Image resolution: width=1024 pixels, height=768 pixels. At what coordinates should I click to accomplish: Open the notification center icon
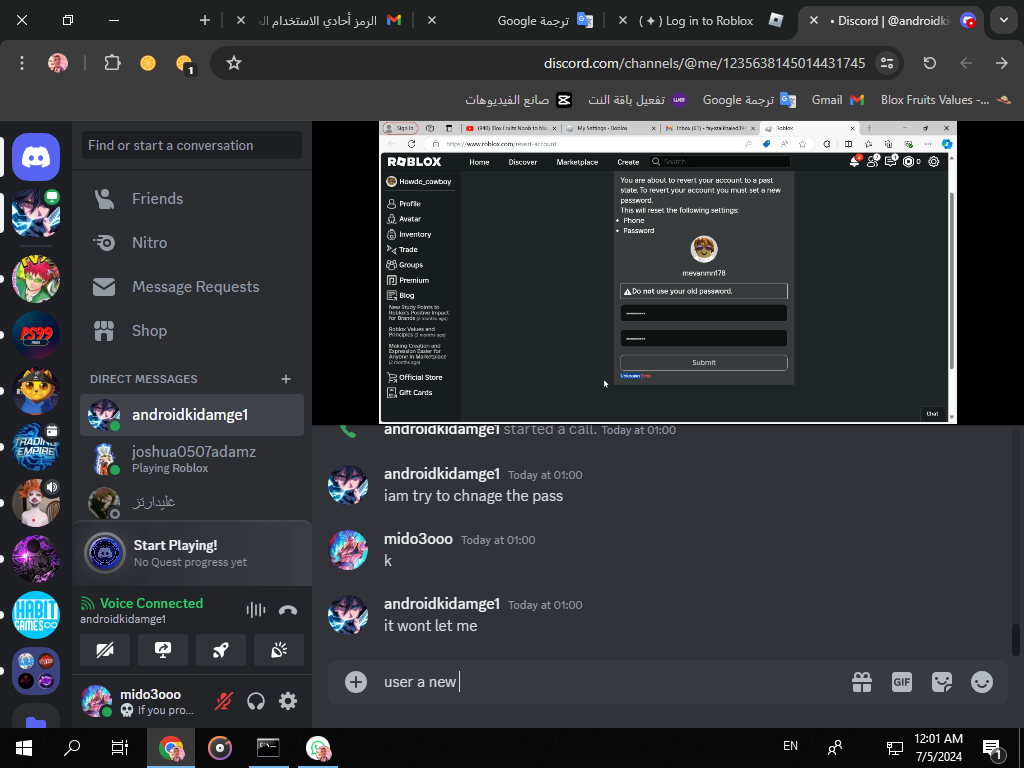pyautogui.click(x=992, y=749)
